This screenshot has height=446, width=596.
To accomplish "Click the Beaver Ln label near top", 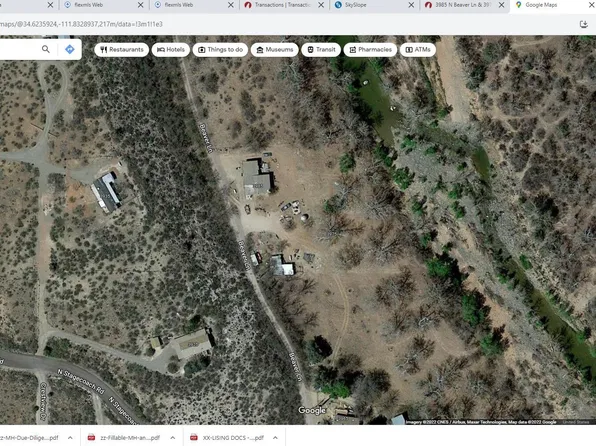I will [x=206, y=138].
